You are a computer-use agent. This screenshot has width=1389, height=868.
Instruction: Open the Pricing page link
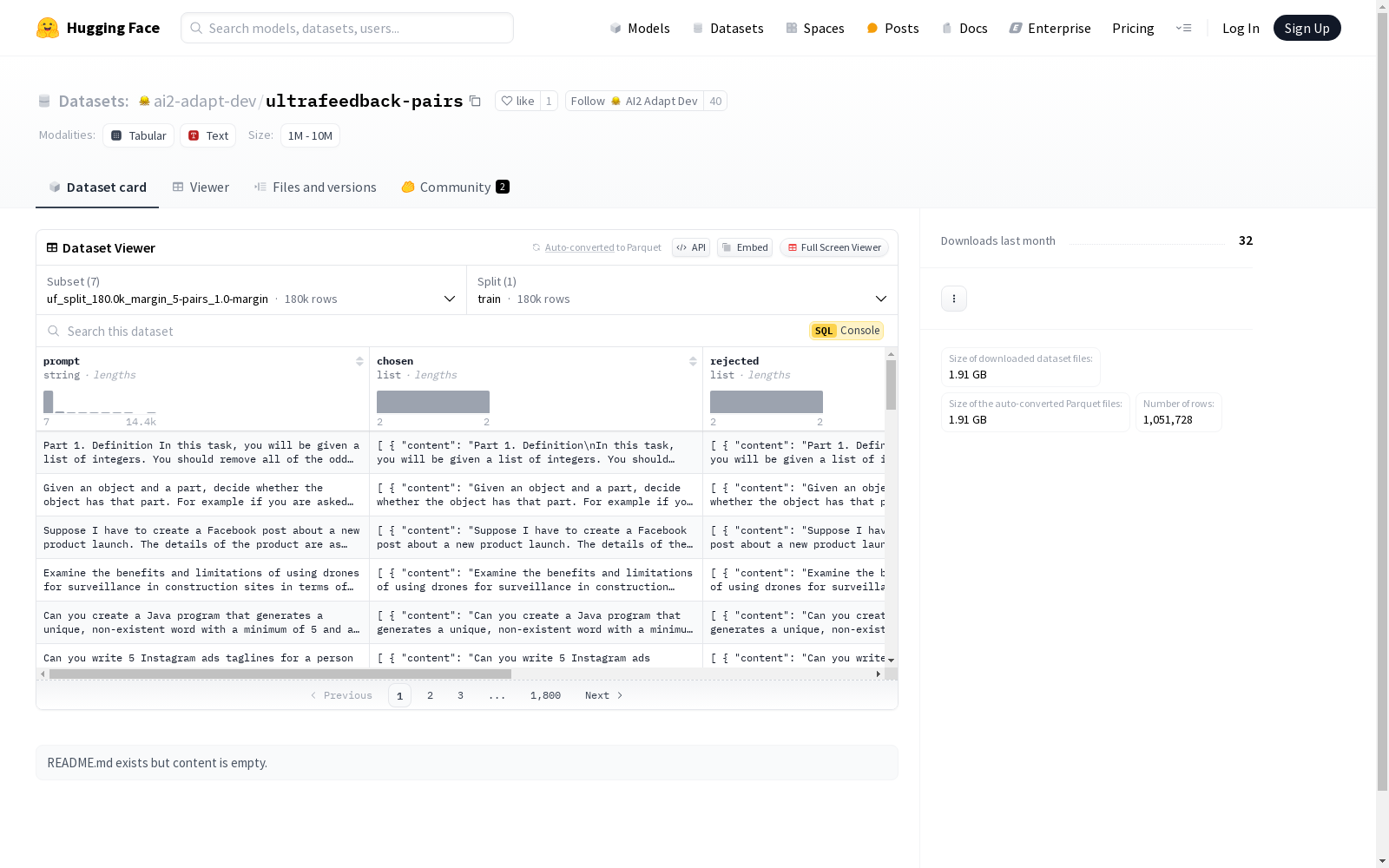tap(1133, 28)
